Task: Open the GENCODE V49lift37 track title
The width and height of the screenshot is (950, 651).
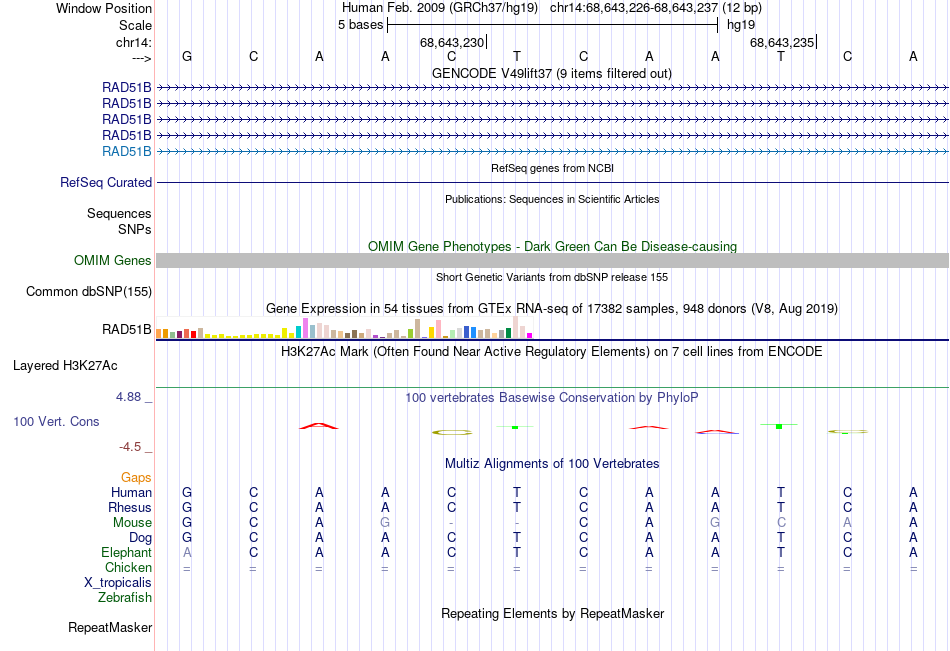Action: coord(552,73)
